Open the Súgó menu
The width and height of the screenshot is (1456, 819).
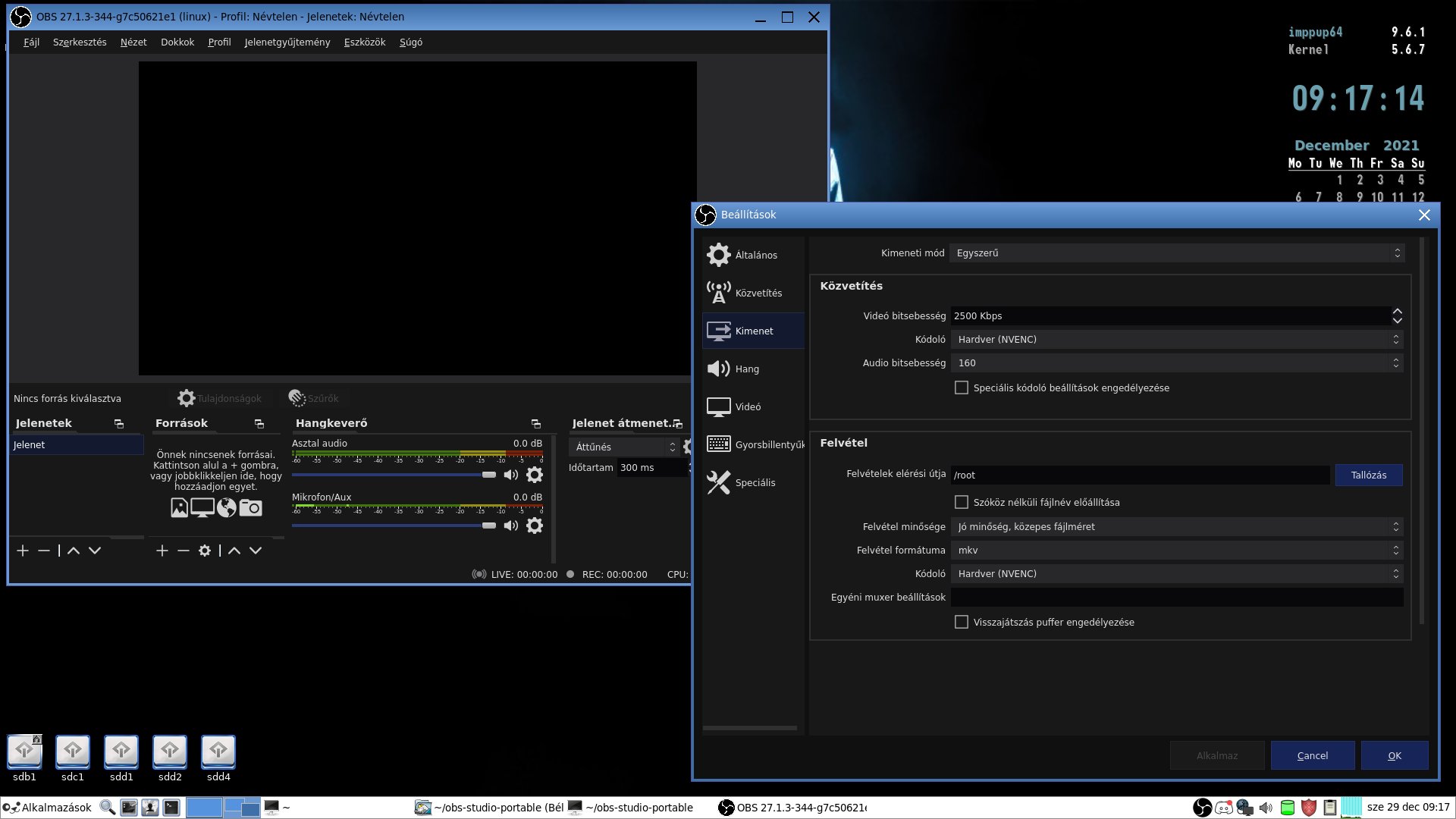tap(411, 42)
